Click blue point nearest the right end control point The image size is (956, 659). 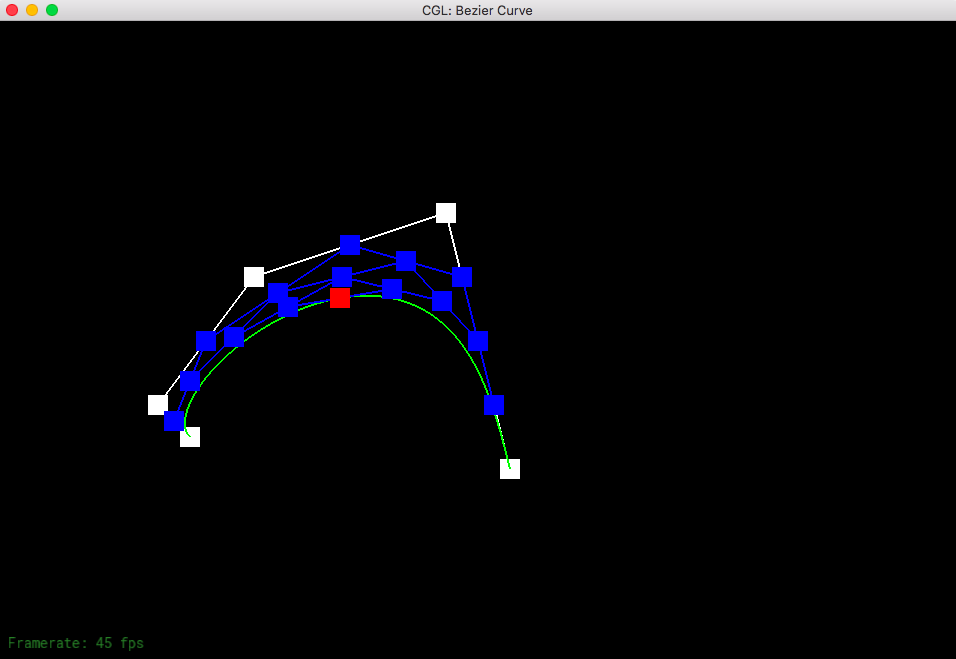point(494,405)
